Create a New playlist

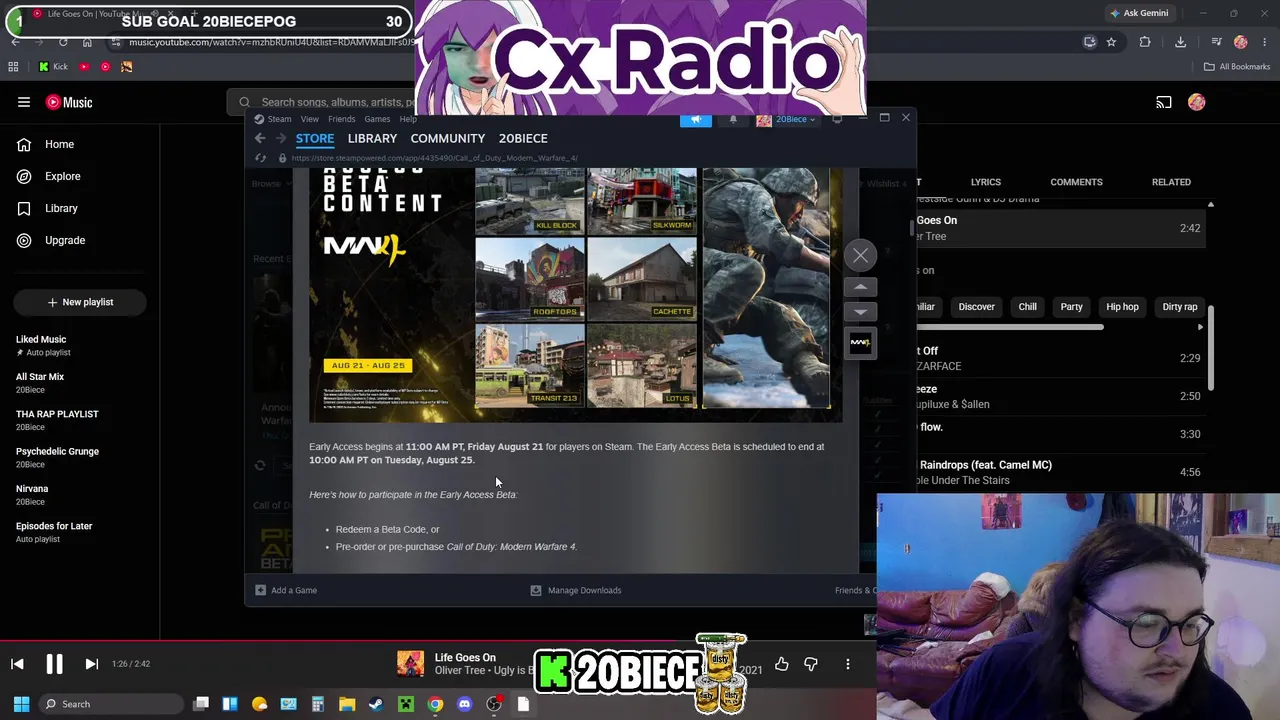point(80,302)
